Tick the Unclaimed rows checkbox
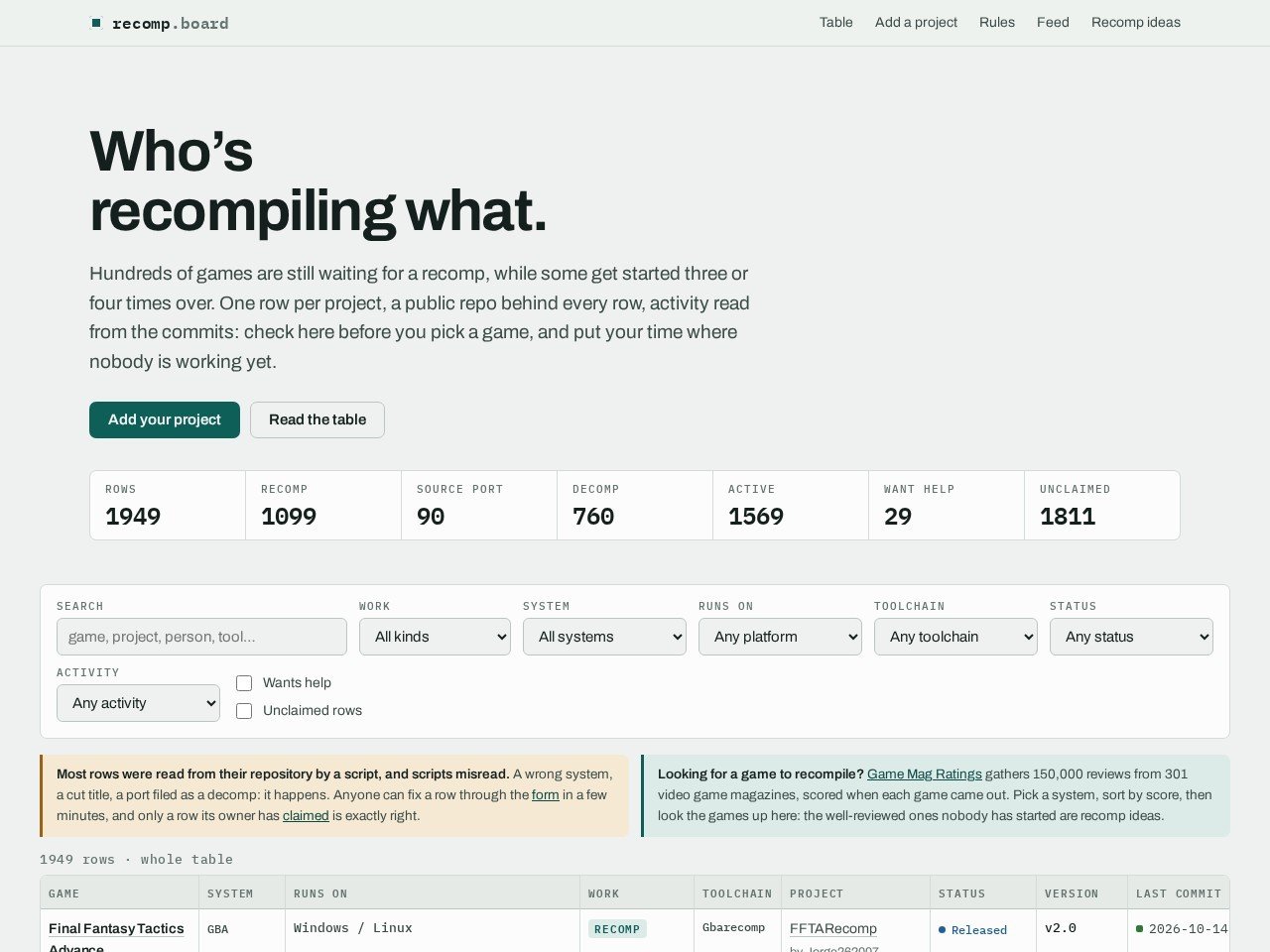This screenshot has width=1270, height=952. point(244,711)
